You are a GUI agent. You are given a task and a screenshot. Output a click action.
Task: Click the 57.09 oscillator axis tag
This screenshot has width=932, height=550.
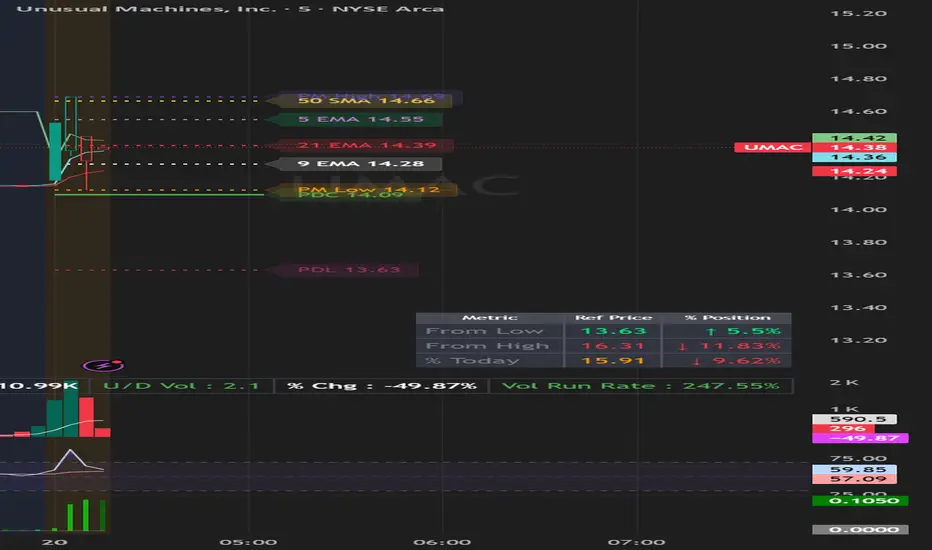coord(854,479)
